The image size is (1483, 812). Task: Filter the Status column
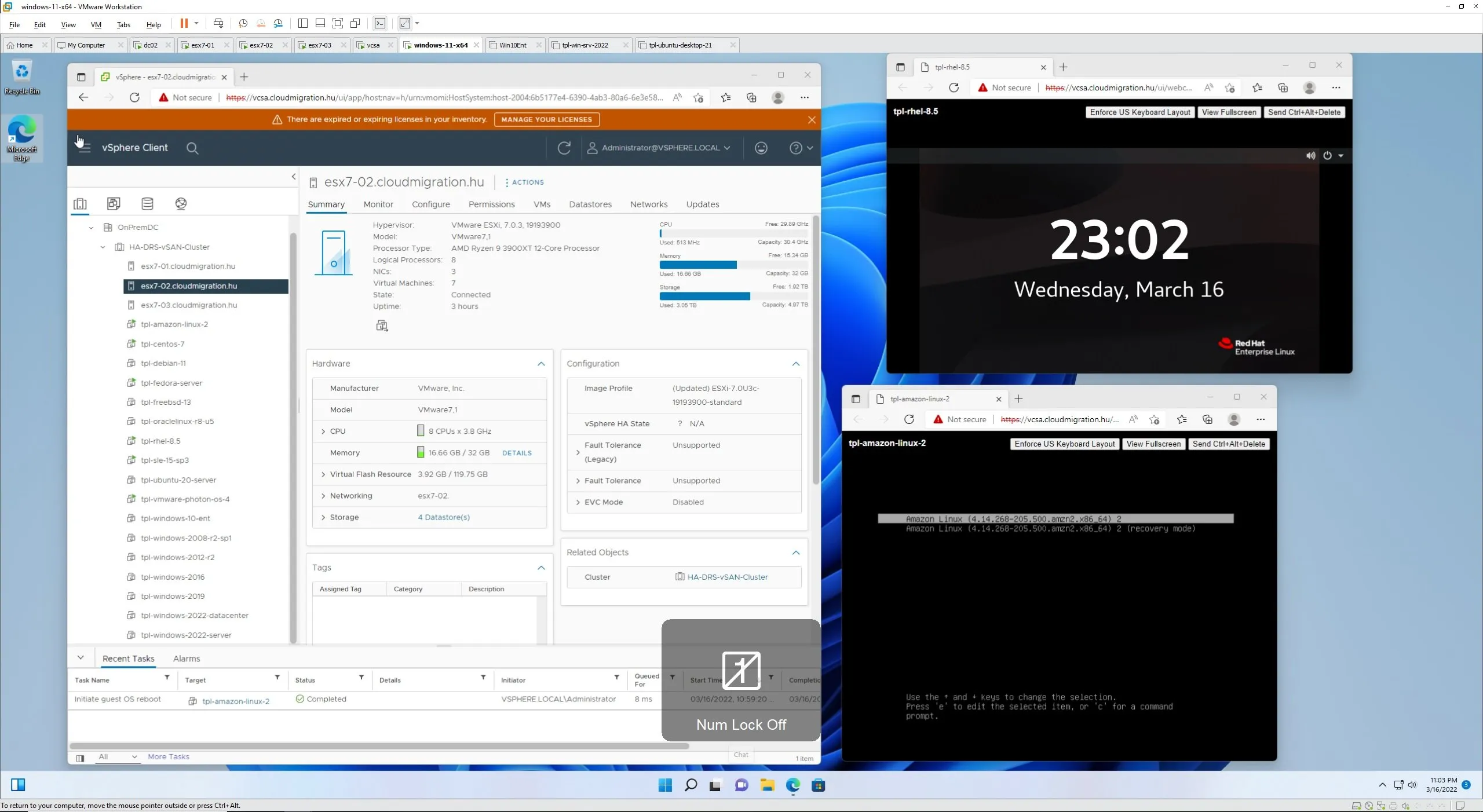(361, 677)
